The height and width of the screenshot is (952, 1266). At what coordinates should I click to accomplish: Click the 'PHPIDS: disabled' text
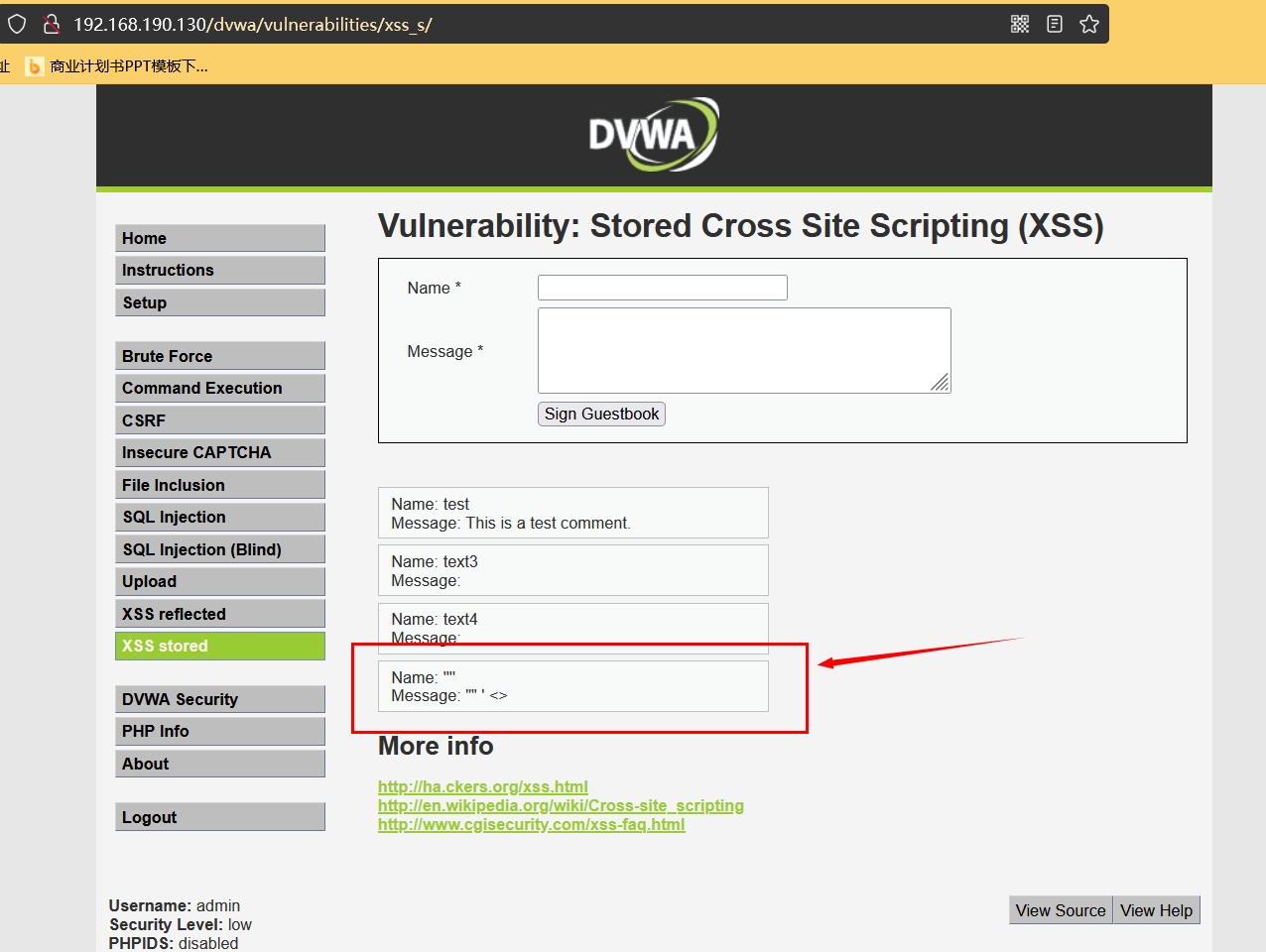click(x=174, y=943)
